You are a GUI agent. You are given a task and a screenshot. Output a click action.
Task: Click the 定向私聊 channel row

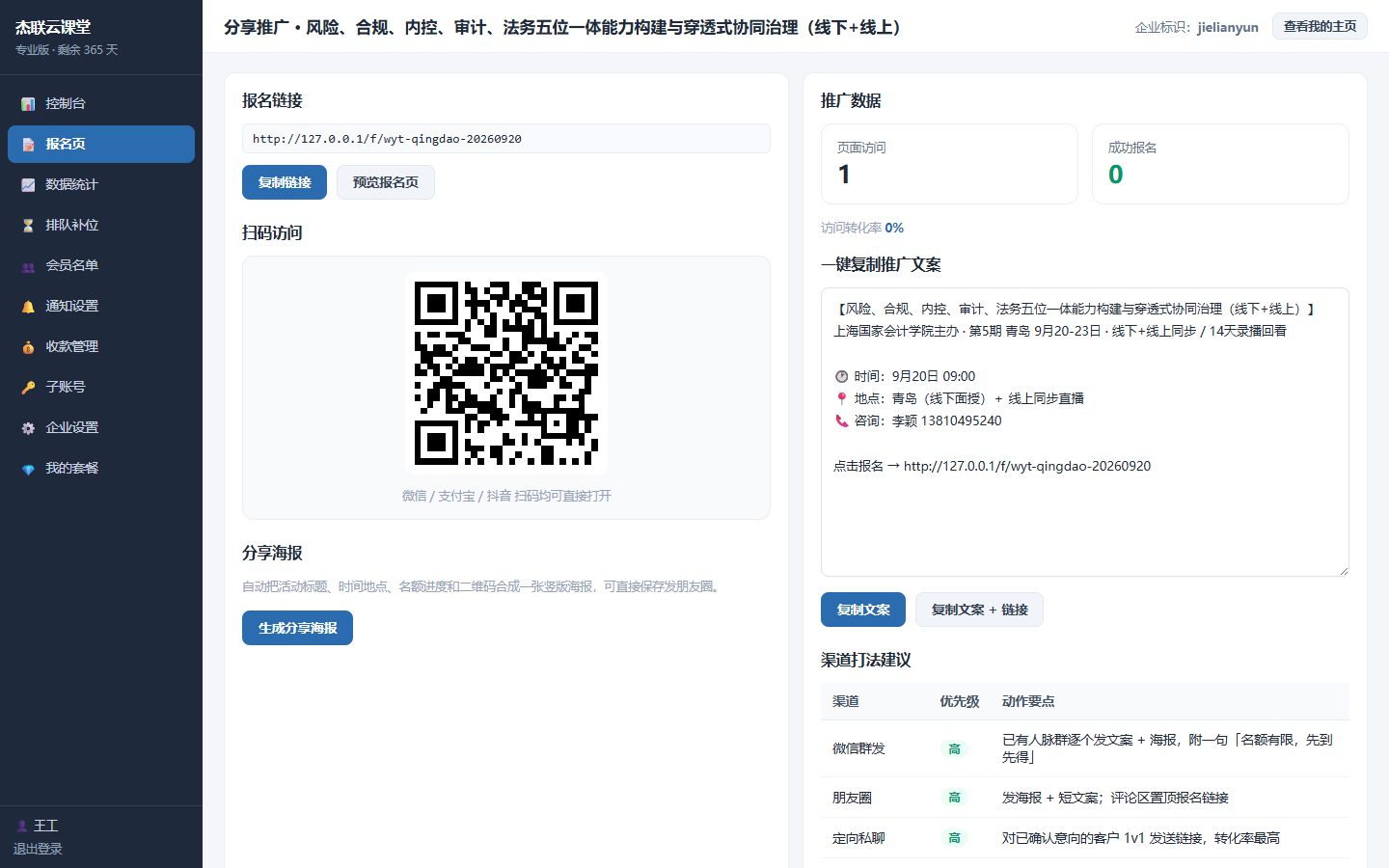[1085, 838]
